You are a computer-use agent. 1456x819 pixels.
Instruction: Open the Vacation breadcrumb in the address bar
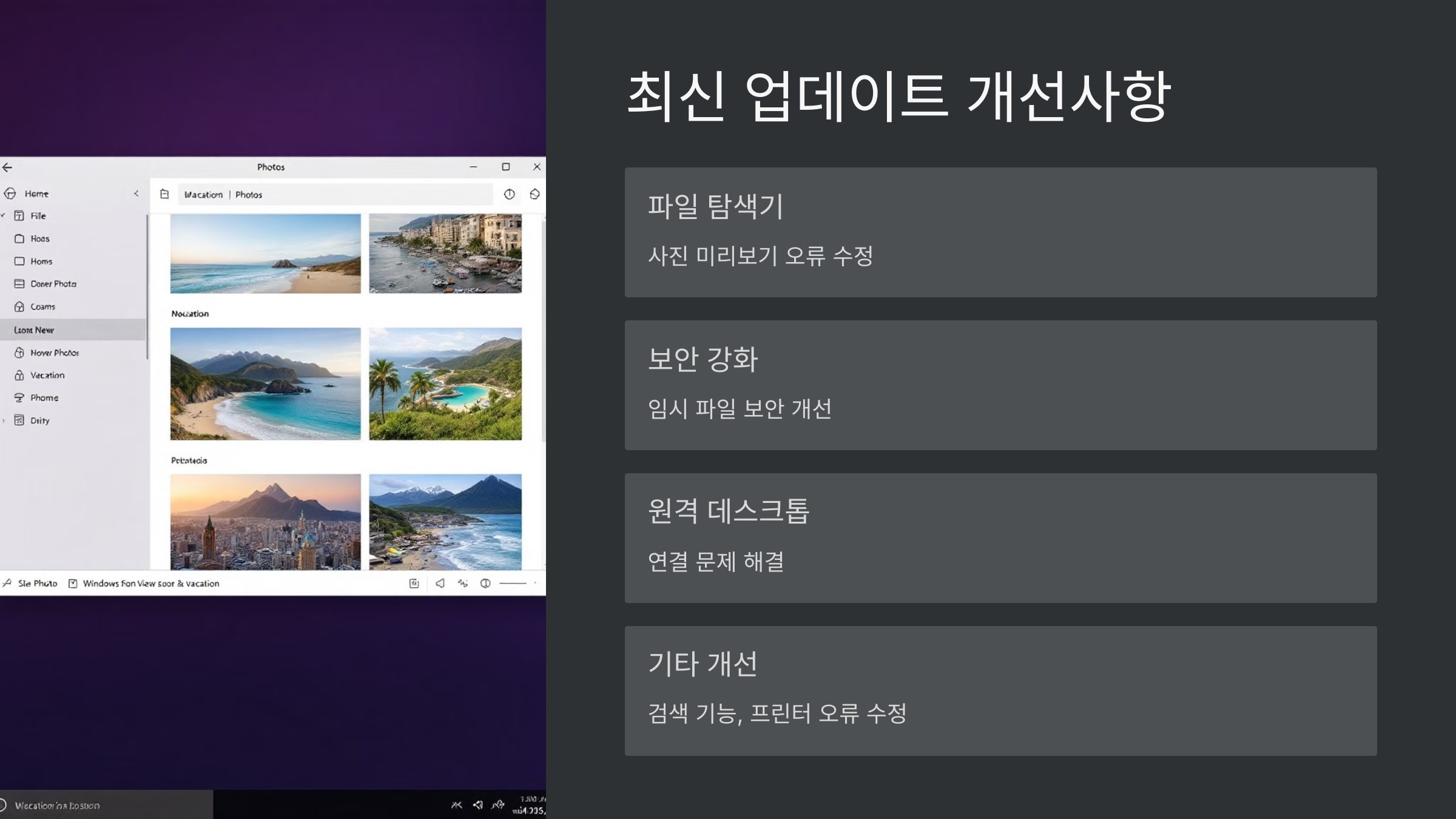tap(205, 194)
